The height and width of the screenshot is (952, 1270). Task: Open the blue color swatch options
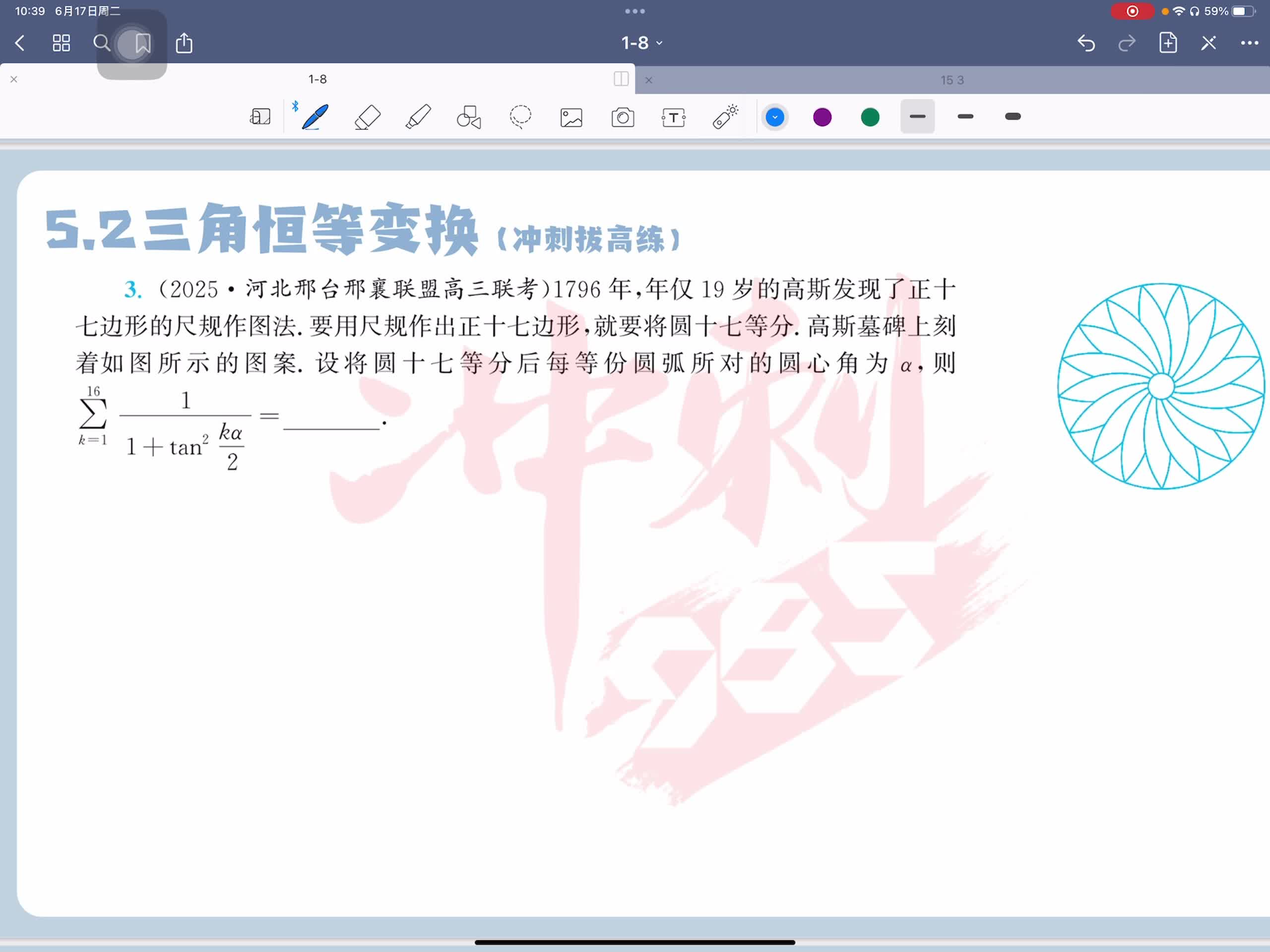coord(774,117)
